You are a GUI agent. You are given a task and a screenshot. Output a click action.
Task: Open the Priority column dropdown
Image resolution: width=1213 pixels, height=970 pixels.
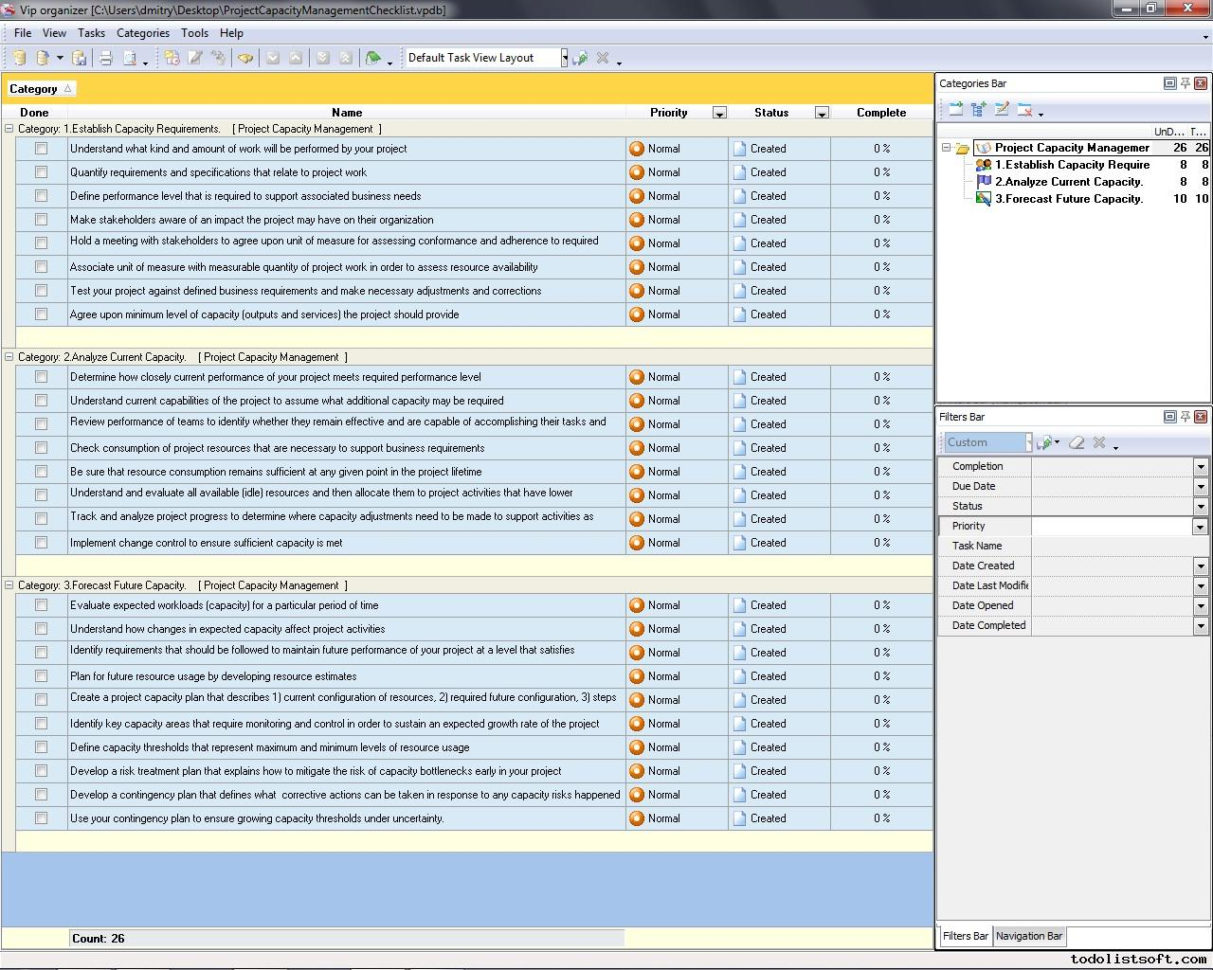[720, 112]
